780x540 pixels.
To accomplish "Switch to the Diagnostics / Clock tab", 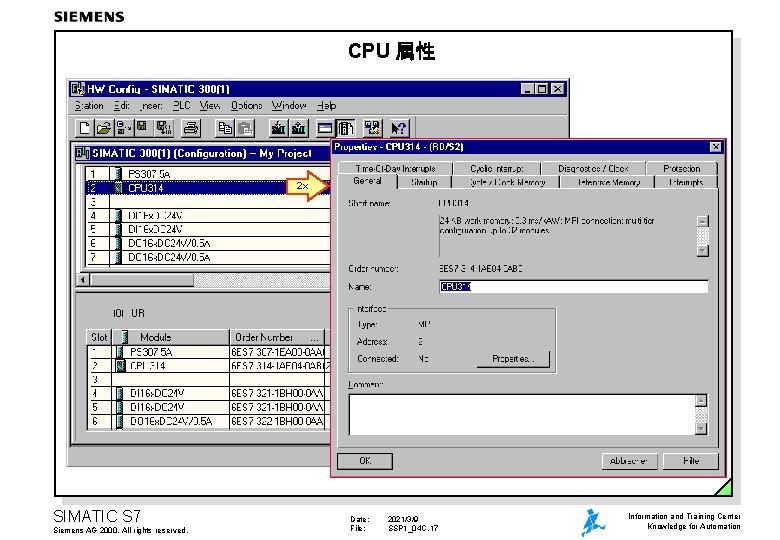I will click(x=593, y=169).
